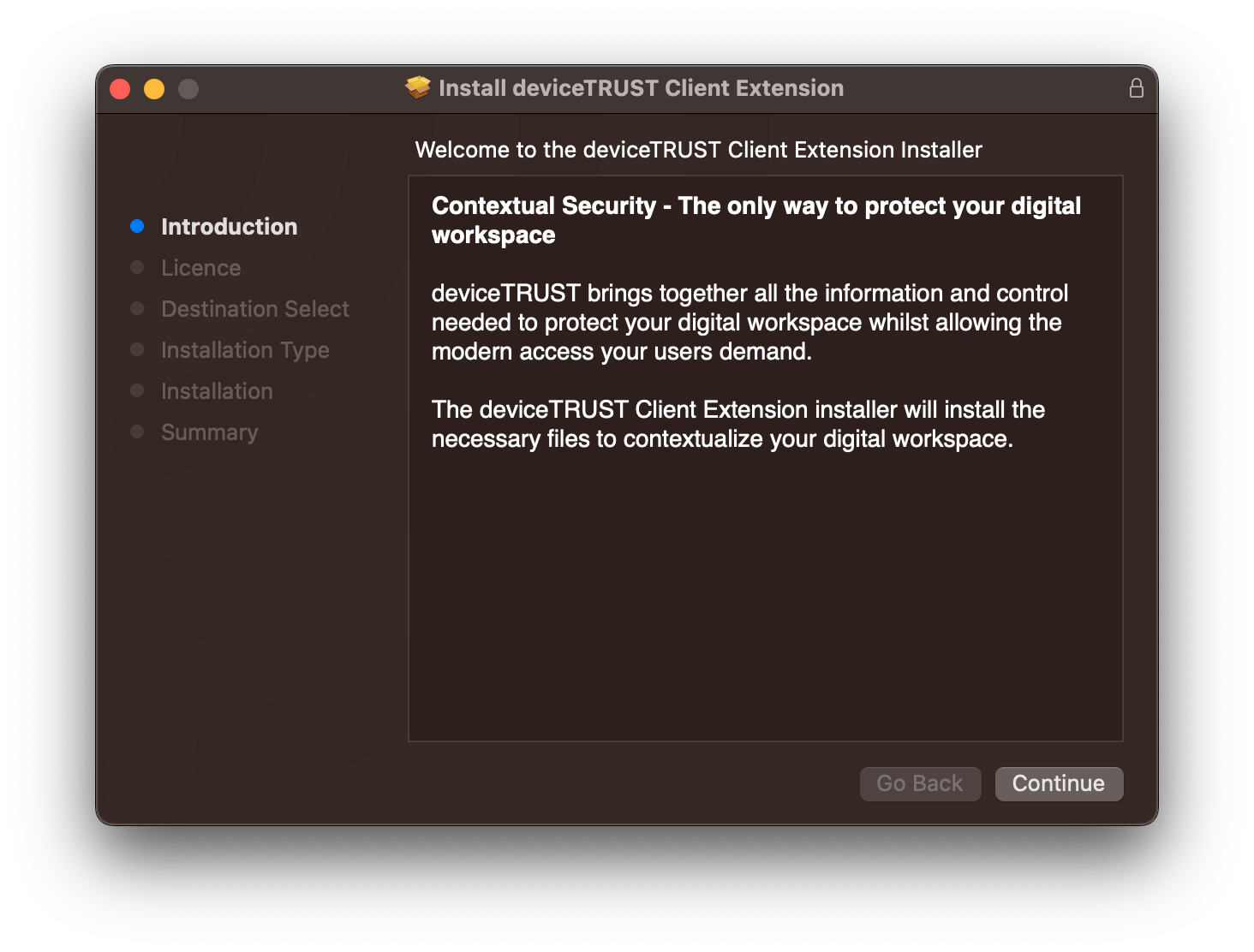Click the Destination Select step dot
The image size is (1254, 952).
coord(137,308)
